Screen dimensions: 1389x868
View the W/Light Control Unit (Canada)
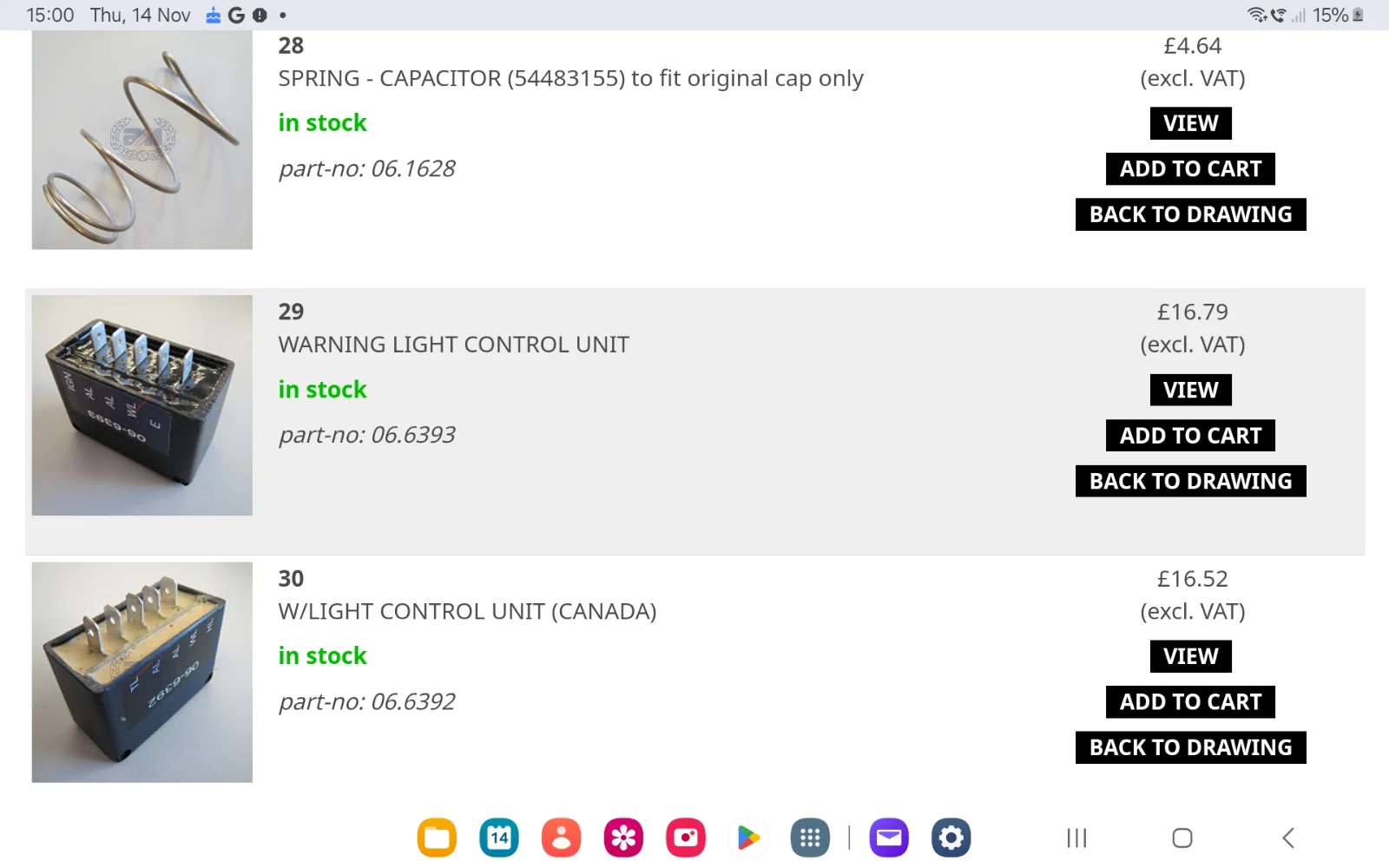1190,656
